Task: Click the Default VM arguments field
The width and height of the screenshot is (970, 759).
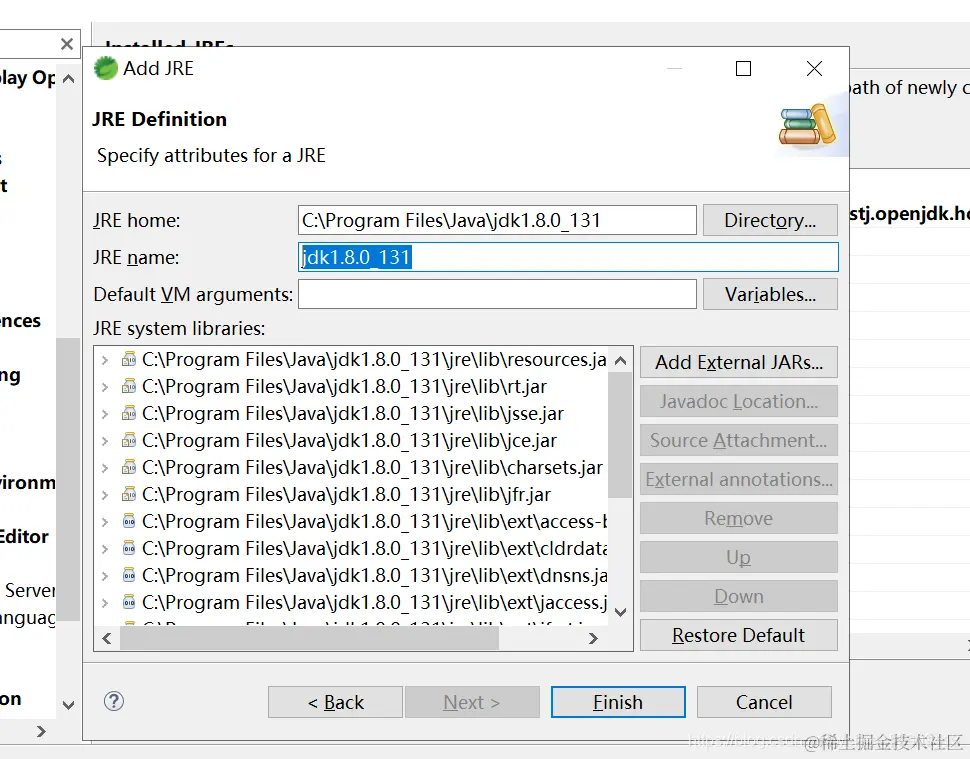Action: (x=497, y=294)
